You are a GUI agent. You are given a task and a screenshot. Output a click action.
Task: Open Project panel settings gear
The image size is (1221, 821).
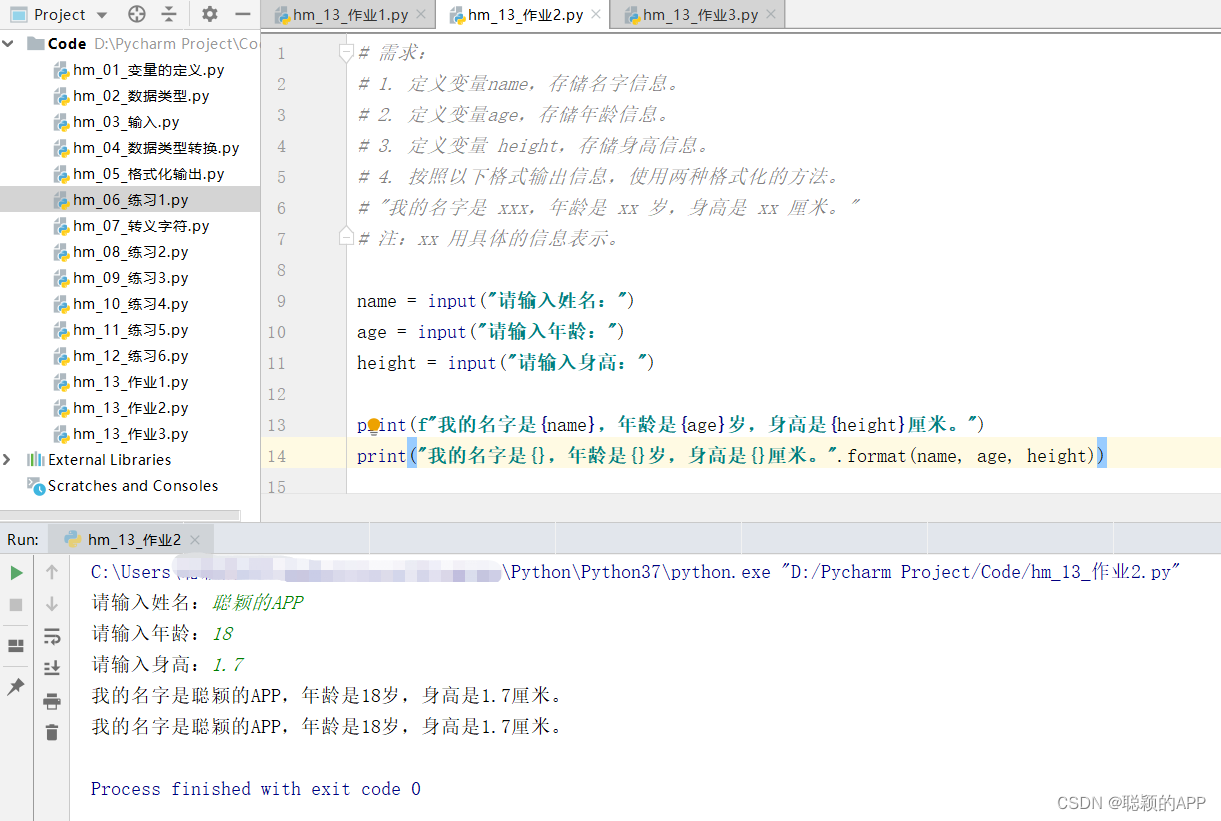click(x=209, y=14)
